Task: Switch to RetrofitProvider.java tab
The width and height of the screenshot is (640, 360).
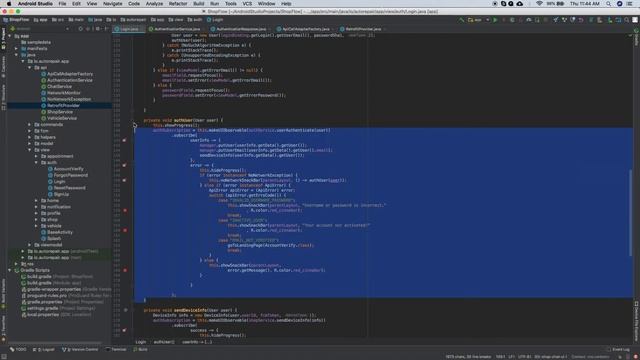Action: coord(363,29)
